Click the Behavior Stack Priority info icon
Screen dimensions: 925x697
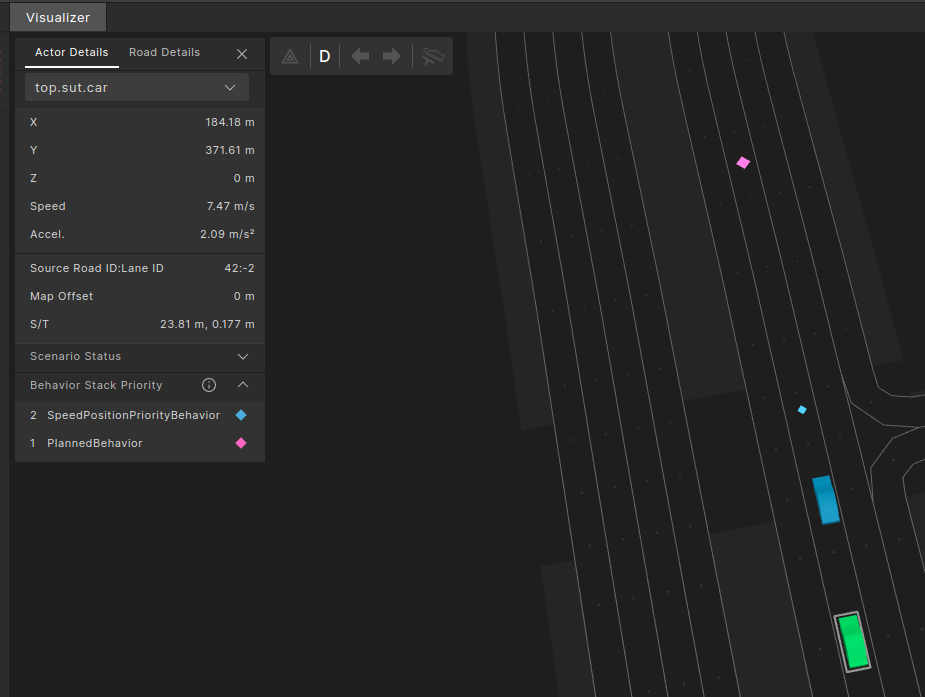point(209,385)
